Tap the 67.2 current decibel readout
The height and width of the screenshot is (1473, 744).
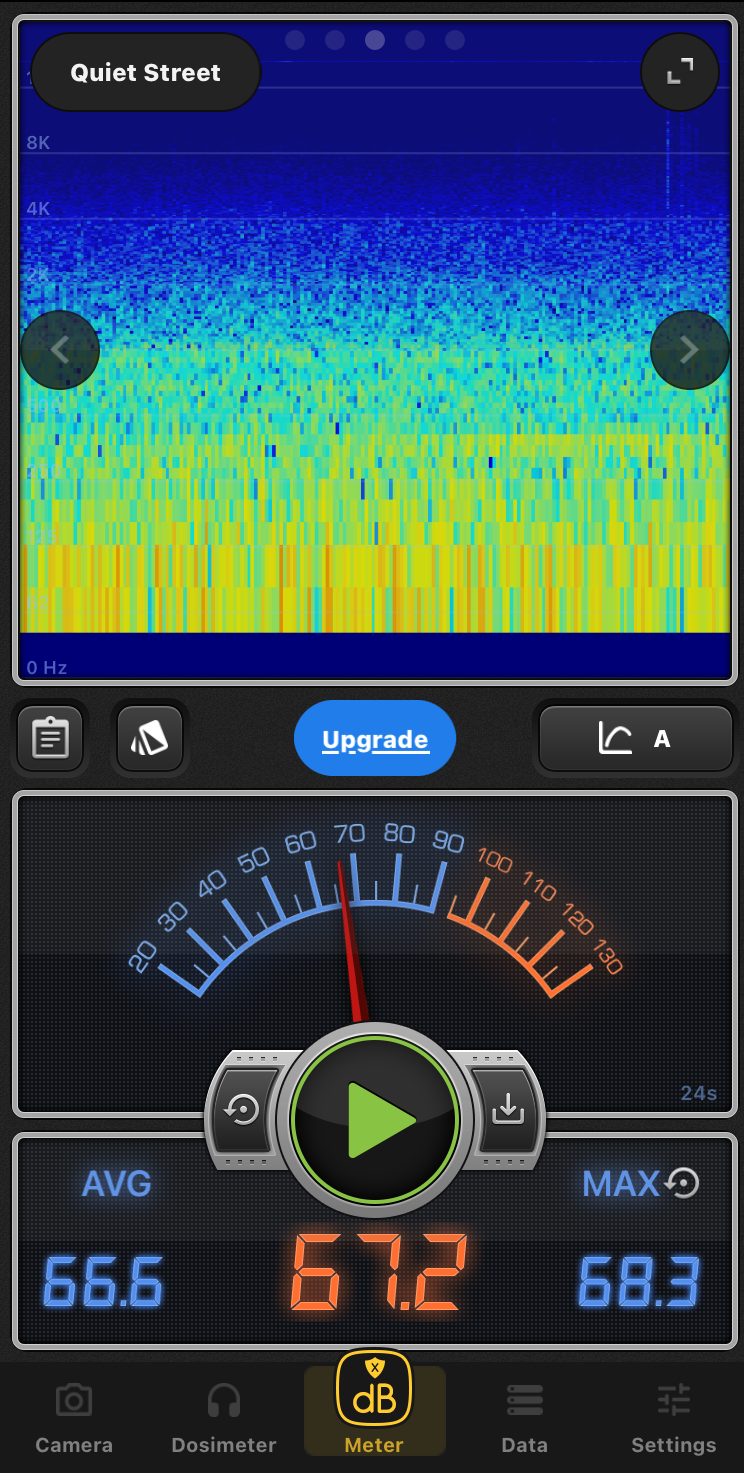click(x=378, y=1273)
